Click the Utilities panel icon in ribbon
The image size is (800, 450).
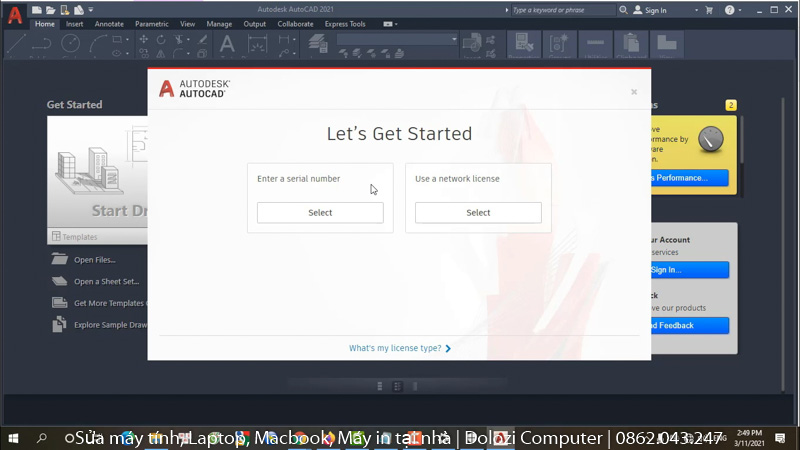(595, 44)
